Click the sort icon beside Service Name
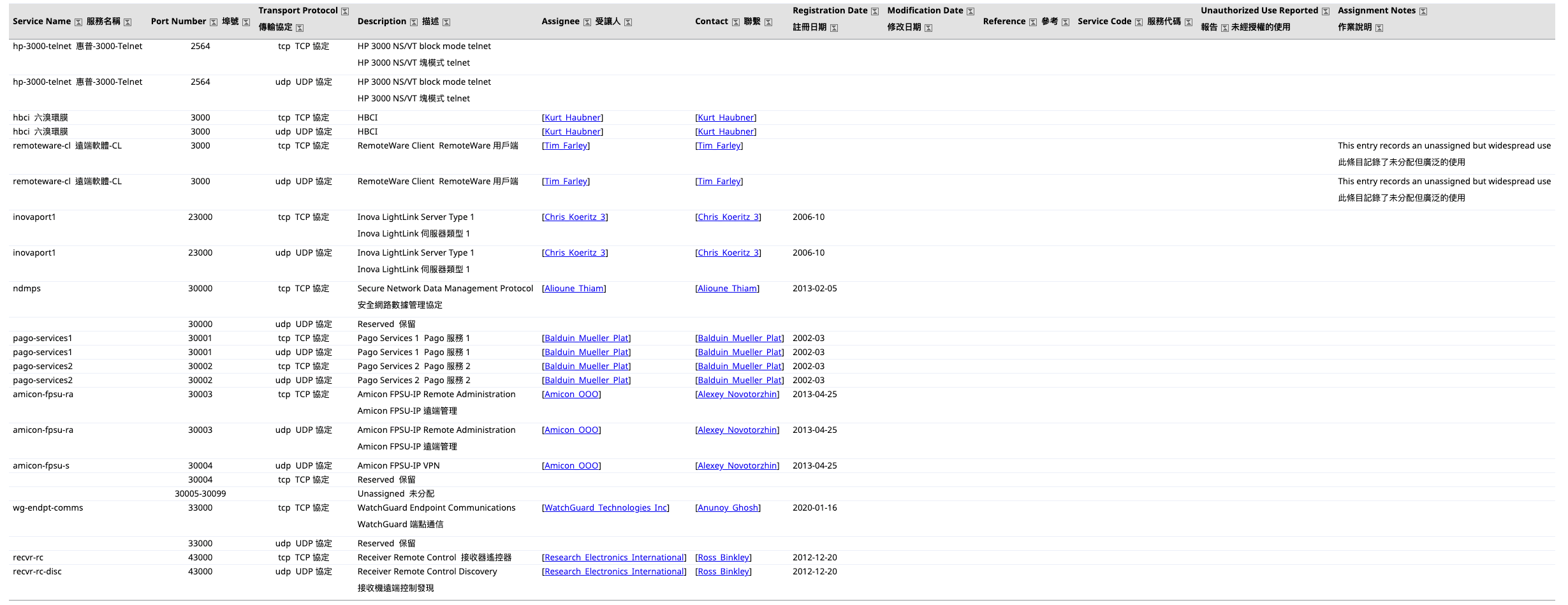This screenshot has height=605, width=1568. (78, 22)
